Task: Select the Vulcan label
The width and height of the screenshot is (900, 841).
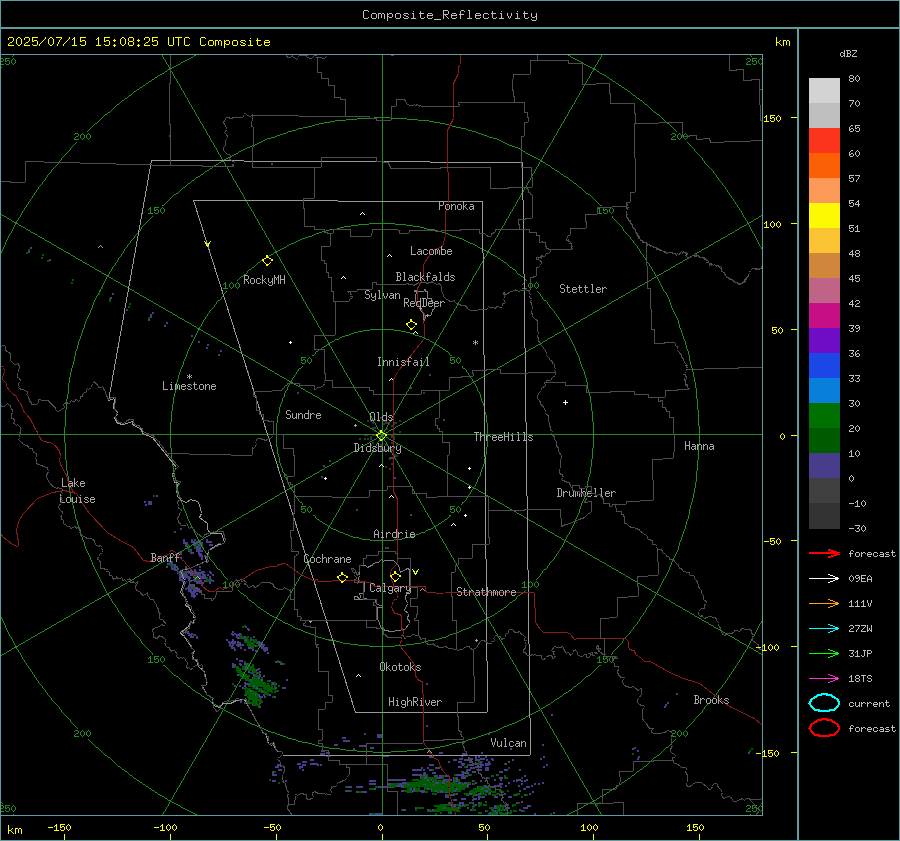Action: [x=508, y=743]
